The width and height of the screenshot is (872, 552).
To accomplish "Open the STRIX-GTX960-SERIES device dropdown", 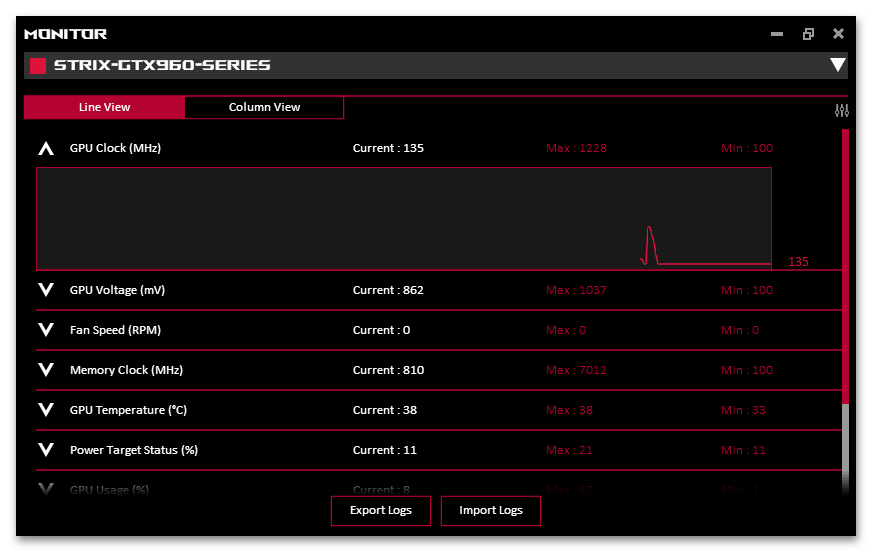I will click(x=837, y=66).
